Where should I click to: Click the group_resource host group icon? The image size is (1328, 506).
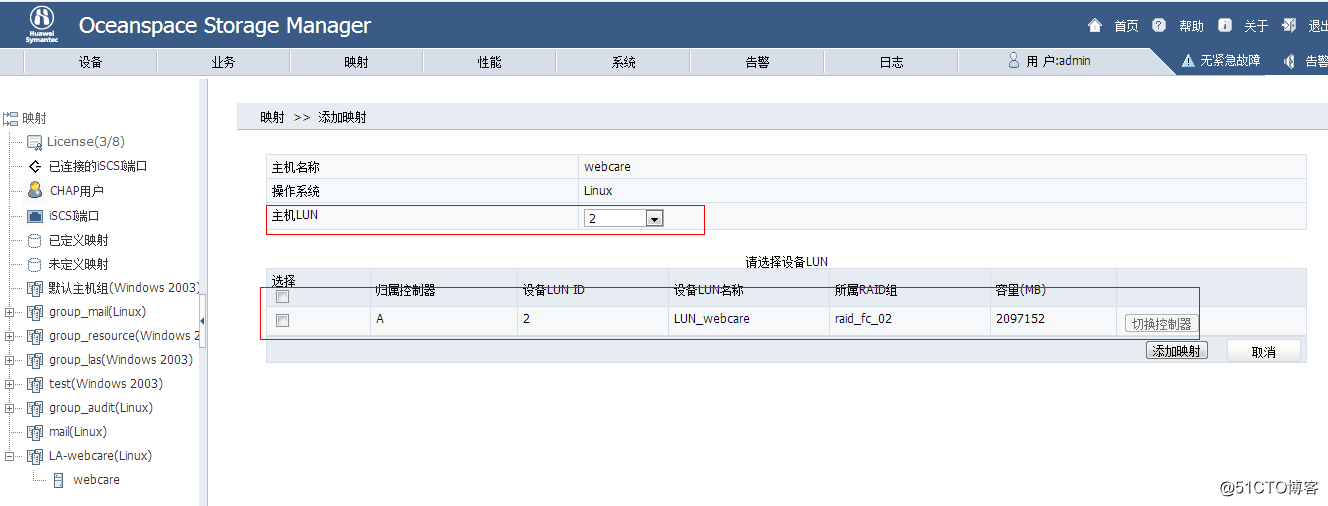(35, 336)
